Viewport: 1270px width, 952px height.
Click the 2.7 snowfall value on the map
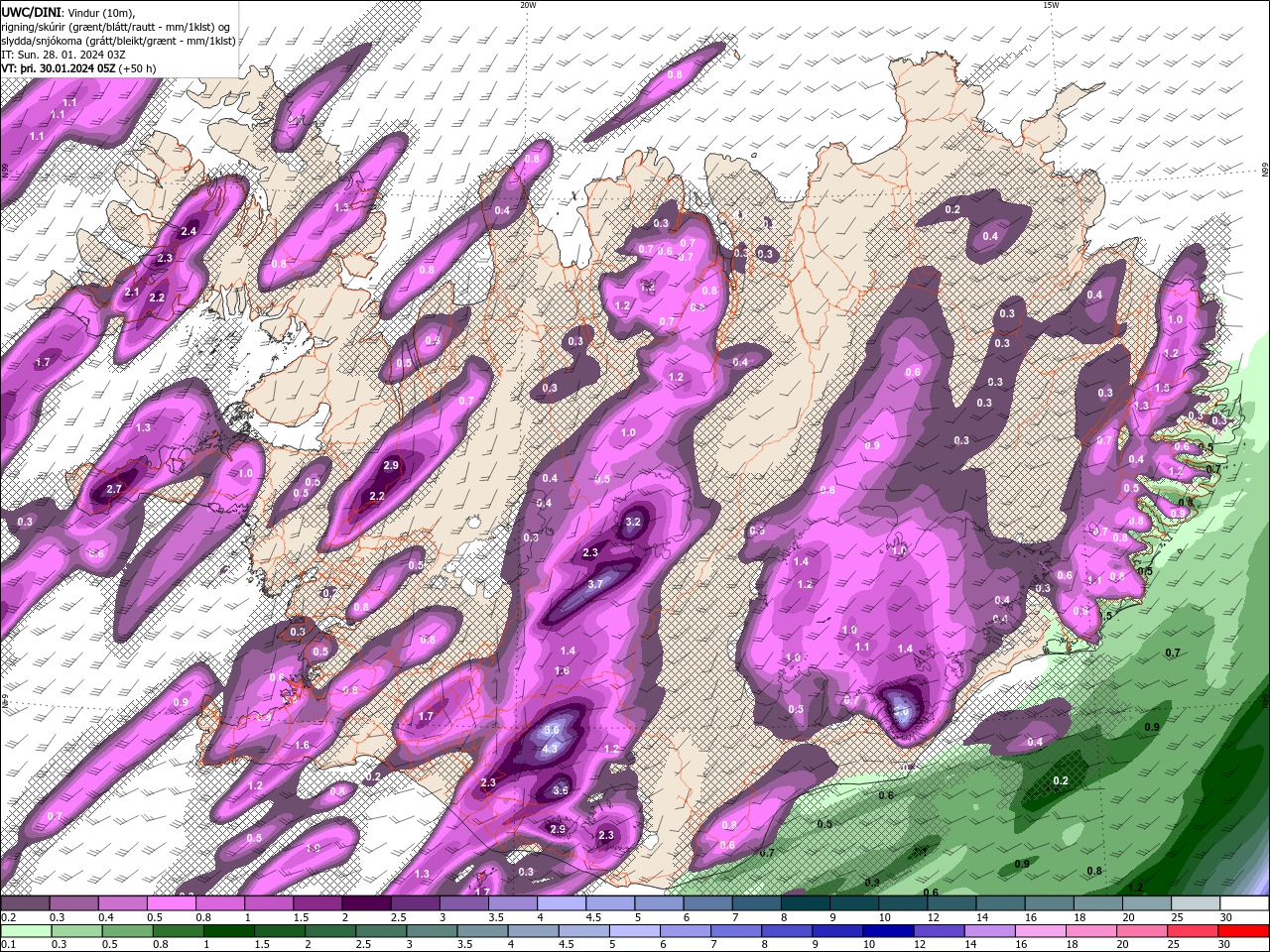[x=113, y=489]
